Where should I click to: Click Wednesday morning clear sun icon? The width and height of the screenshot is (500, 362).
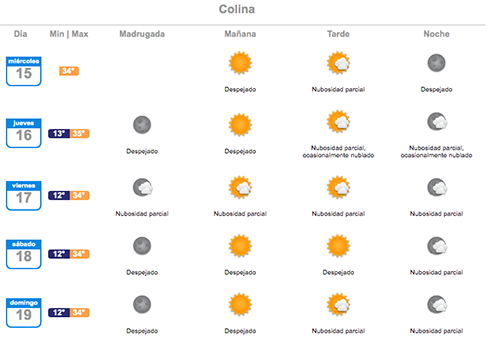point(240,63)
